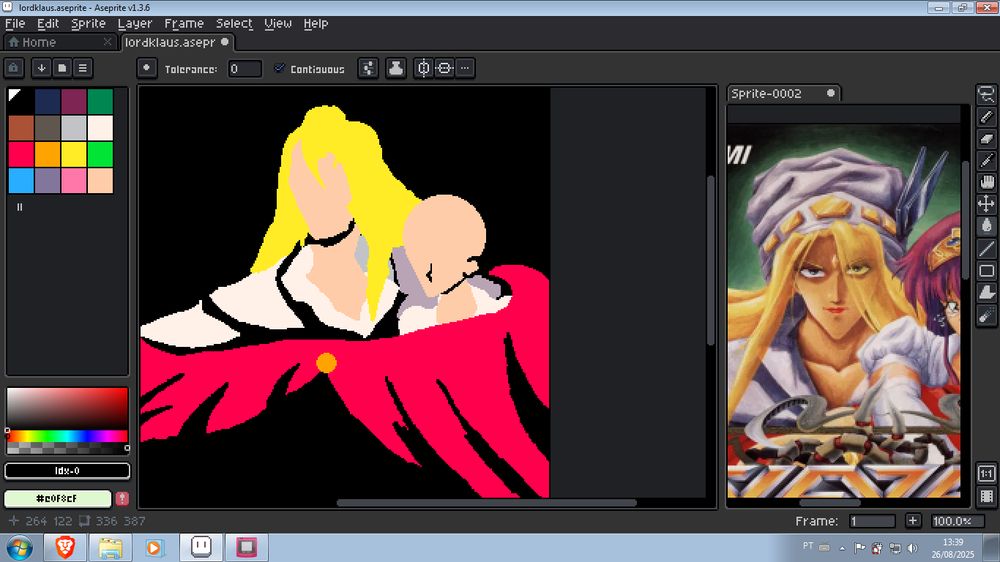Pick the orange palette swatch
The image size is (1000, 562).
48,154
